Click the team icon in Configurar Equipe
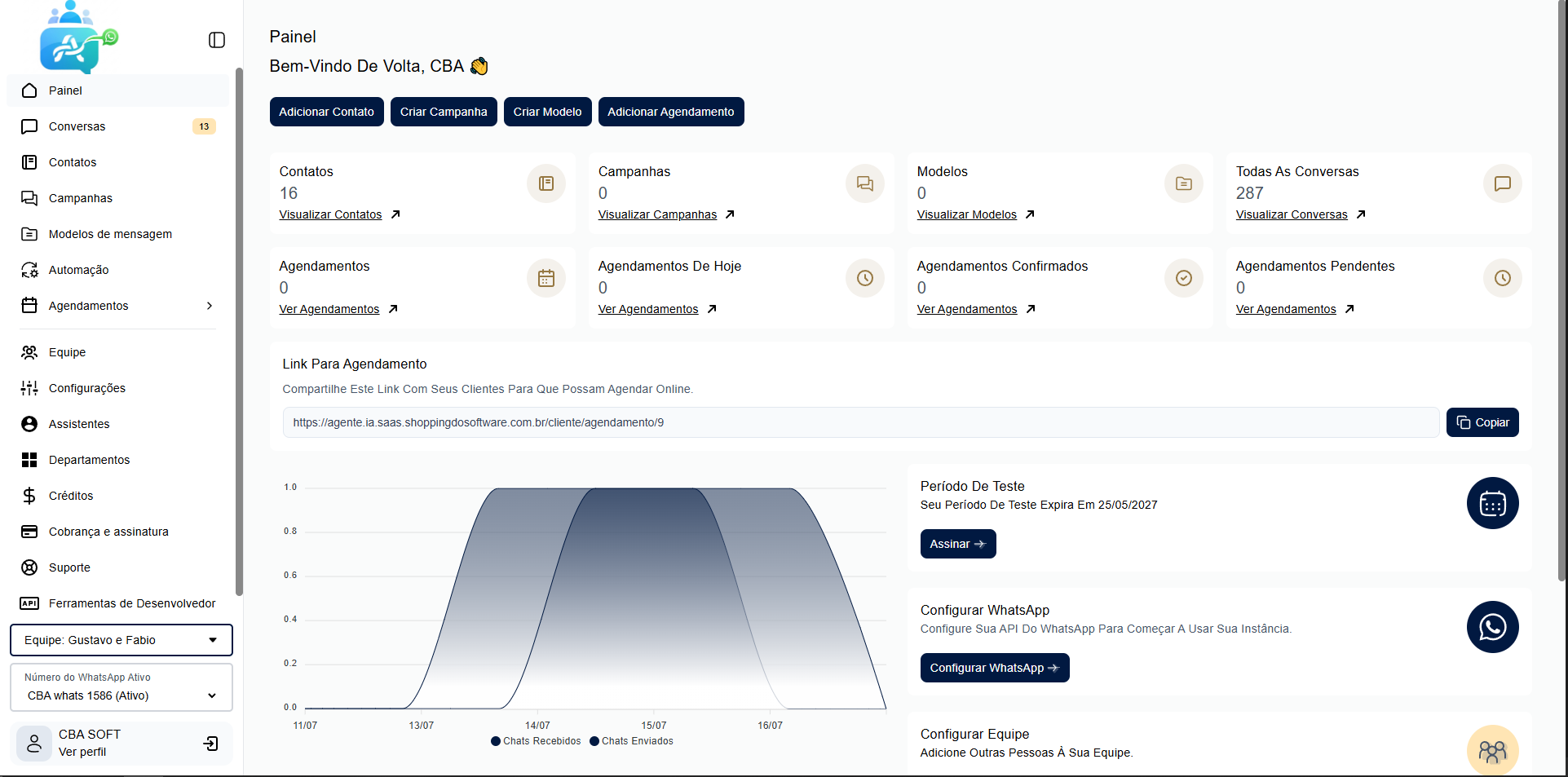This screenshot has width=1568, height=777. [1492, 750]
